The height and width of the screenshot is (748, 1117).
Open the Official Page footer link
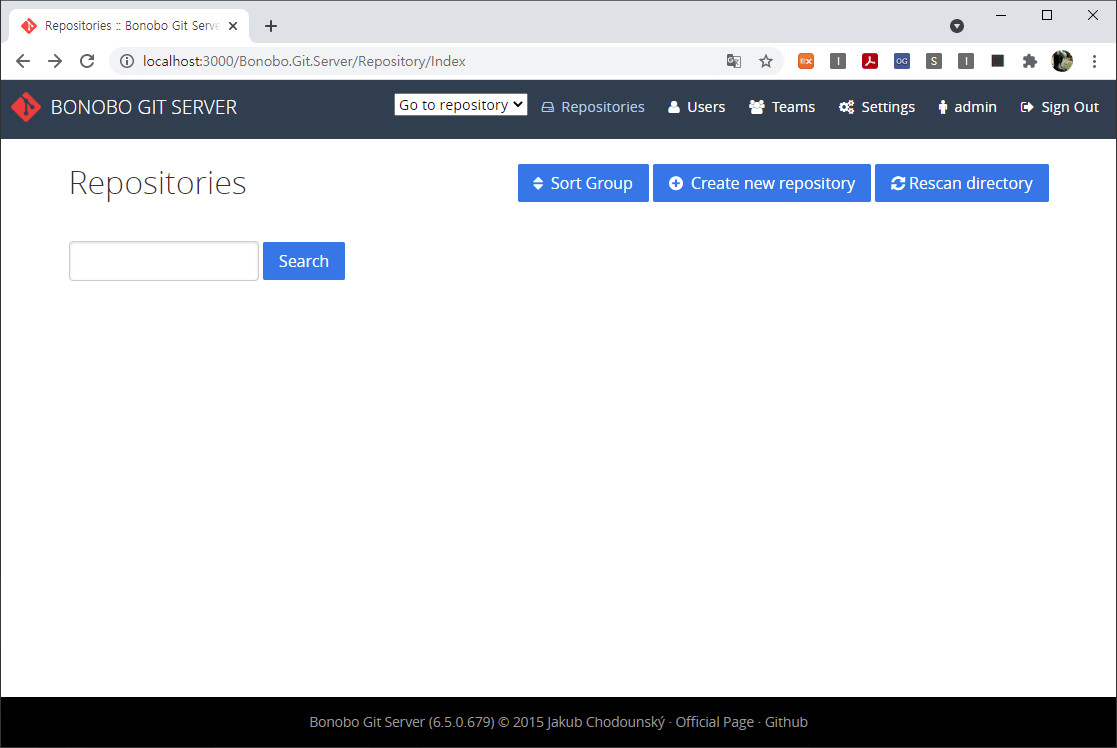tap(715, 722)
